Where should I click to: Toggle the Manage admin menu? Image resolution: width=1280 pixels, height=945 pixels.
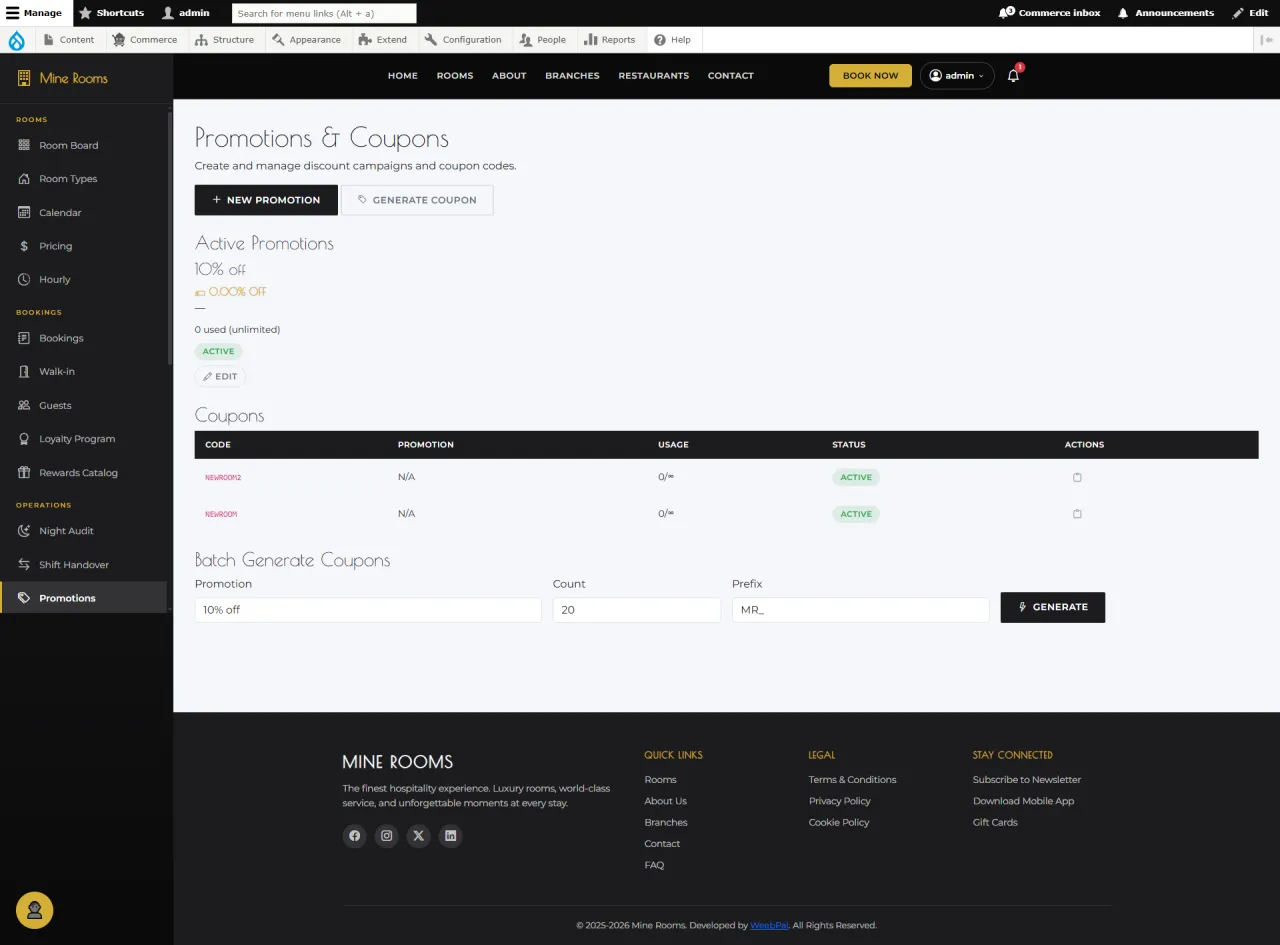[x=35, y=13]
